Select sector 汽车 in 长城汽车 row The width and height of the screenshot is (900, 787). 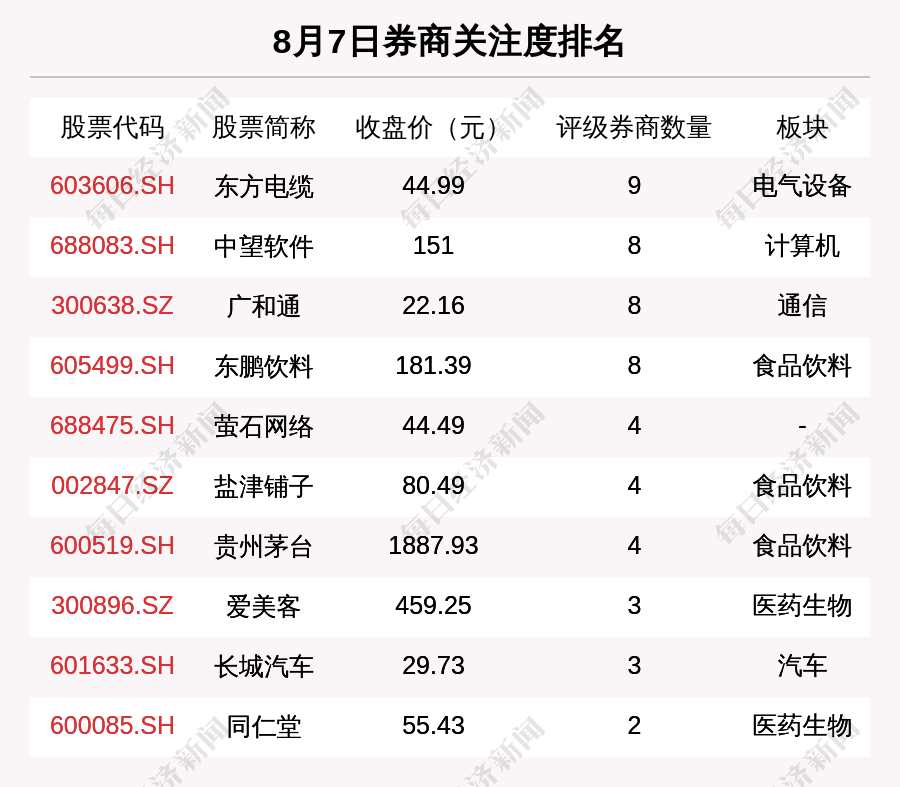pos(802,666)
